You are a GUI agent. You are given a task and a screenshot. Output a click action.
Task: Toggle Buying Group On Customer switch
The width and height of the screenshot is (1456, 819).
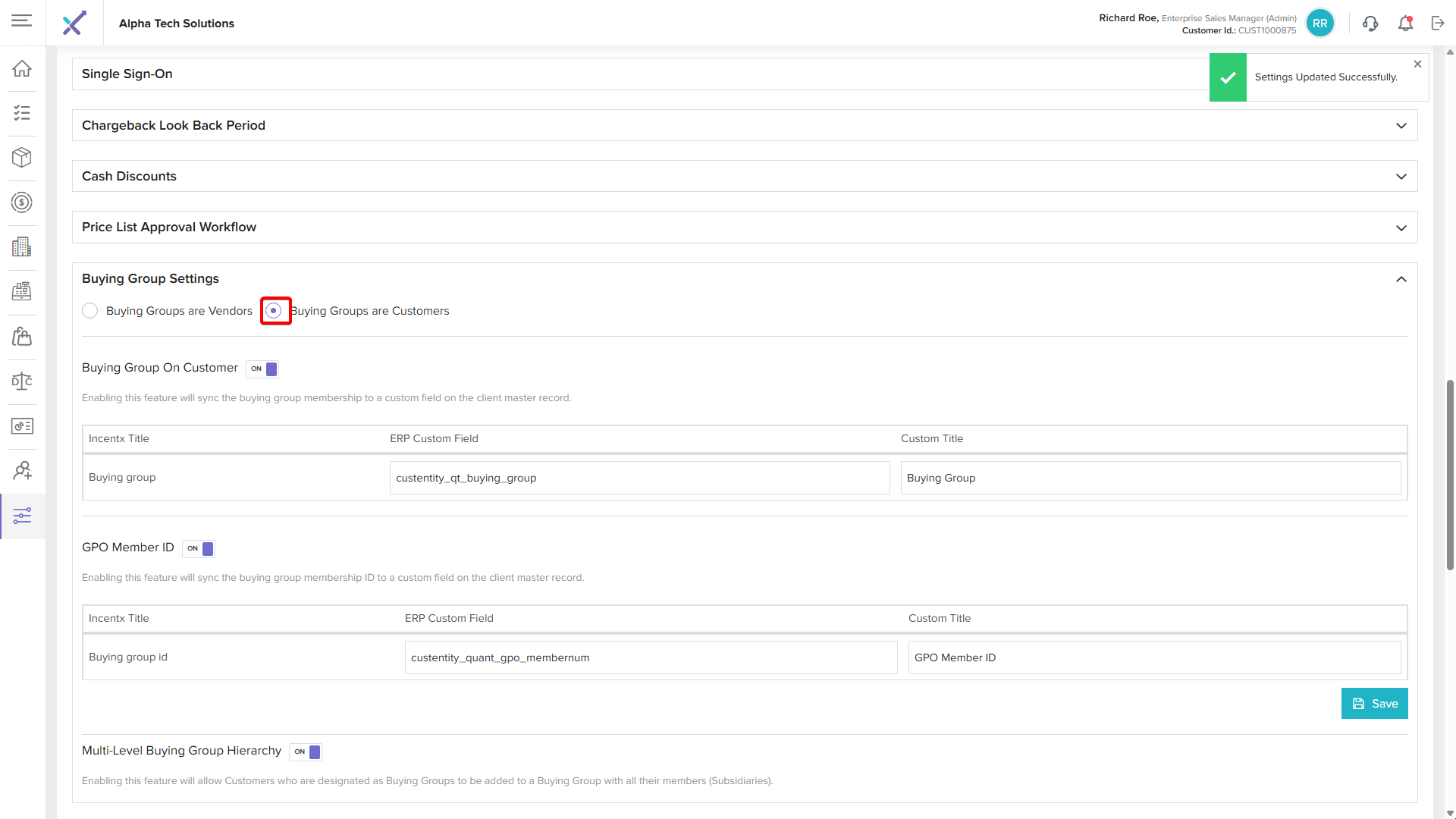(x=263, y=369)
